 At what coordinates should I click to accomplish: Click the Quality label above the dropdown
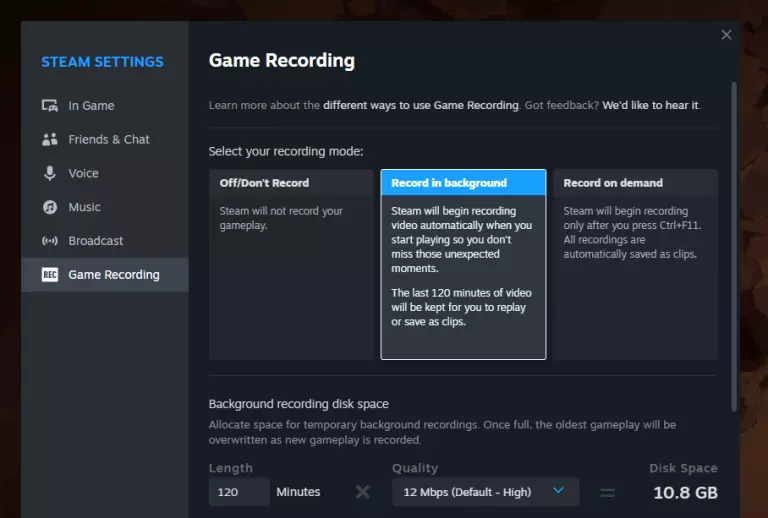(415, 469)
